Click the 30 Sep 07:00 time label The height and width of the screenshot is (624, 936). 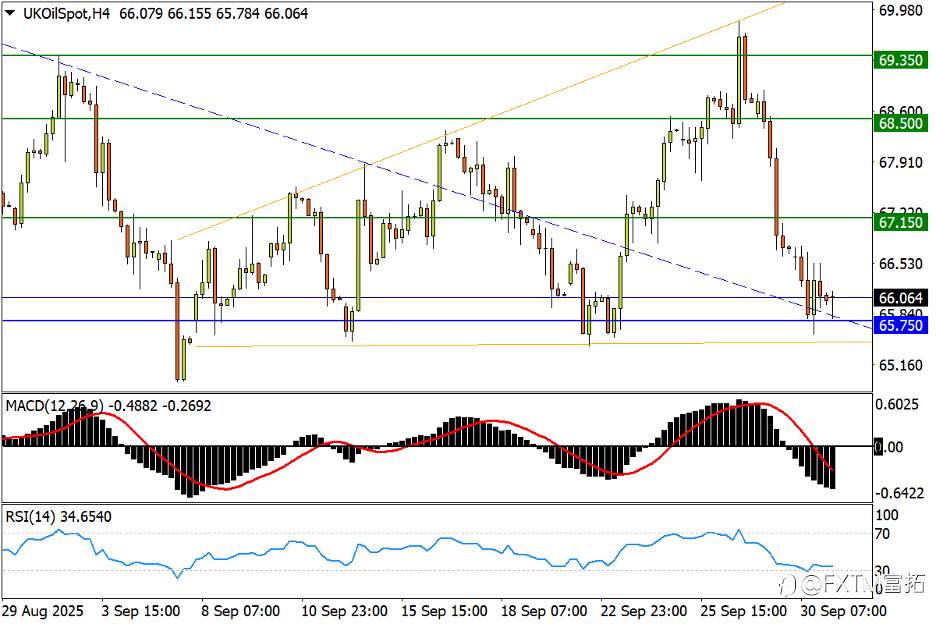(843, 611)
